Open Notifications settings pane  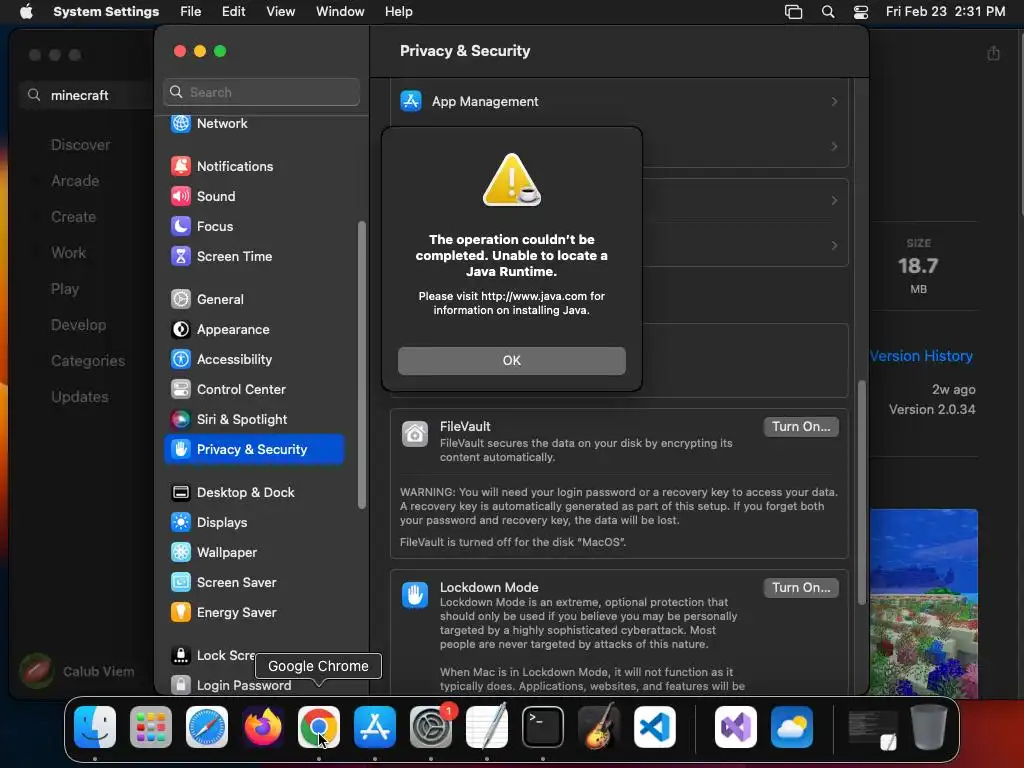pyautogui.click(x=255, y=167)
